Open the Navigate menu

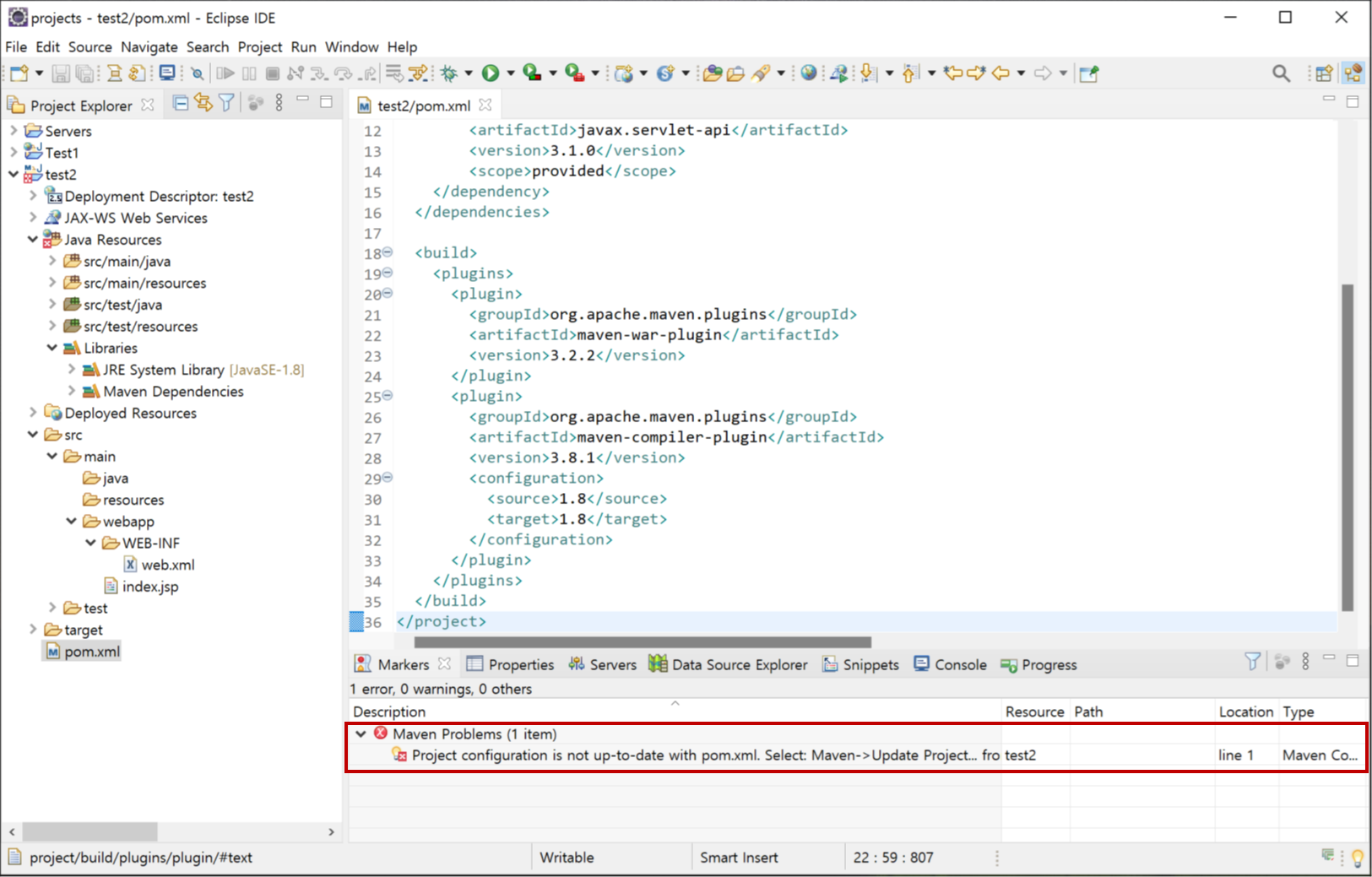pos(149,47)
